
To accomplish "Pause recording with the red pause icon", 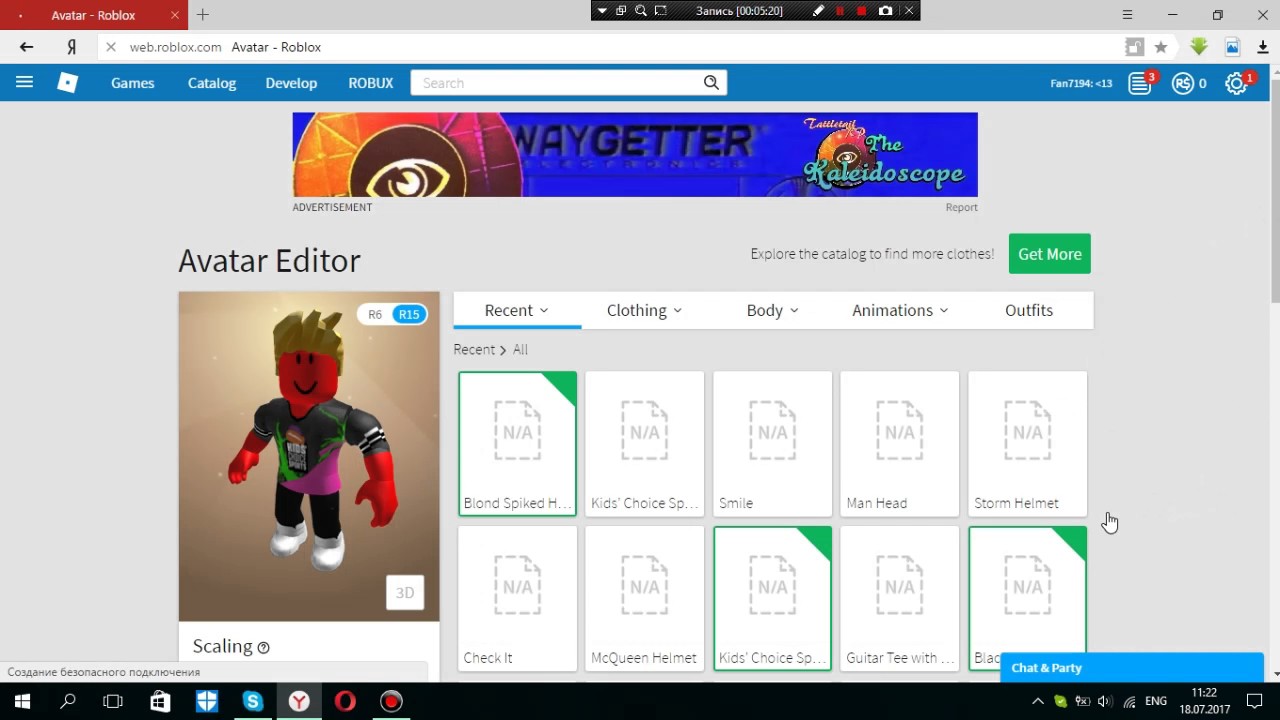I will 840,11.
